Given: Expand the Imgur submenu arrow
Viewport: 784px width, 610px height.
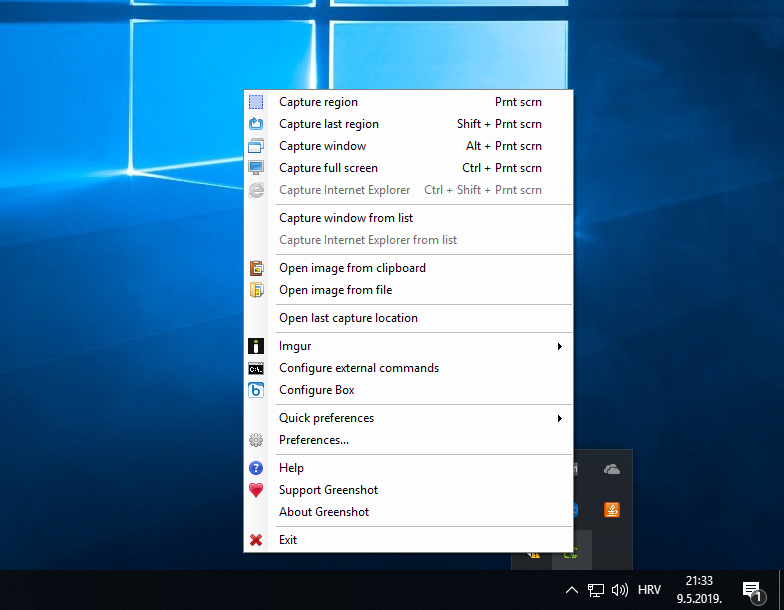Looking at the screenshot, I should 560,346.
